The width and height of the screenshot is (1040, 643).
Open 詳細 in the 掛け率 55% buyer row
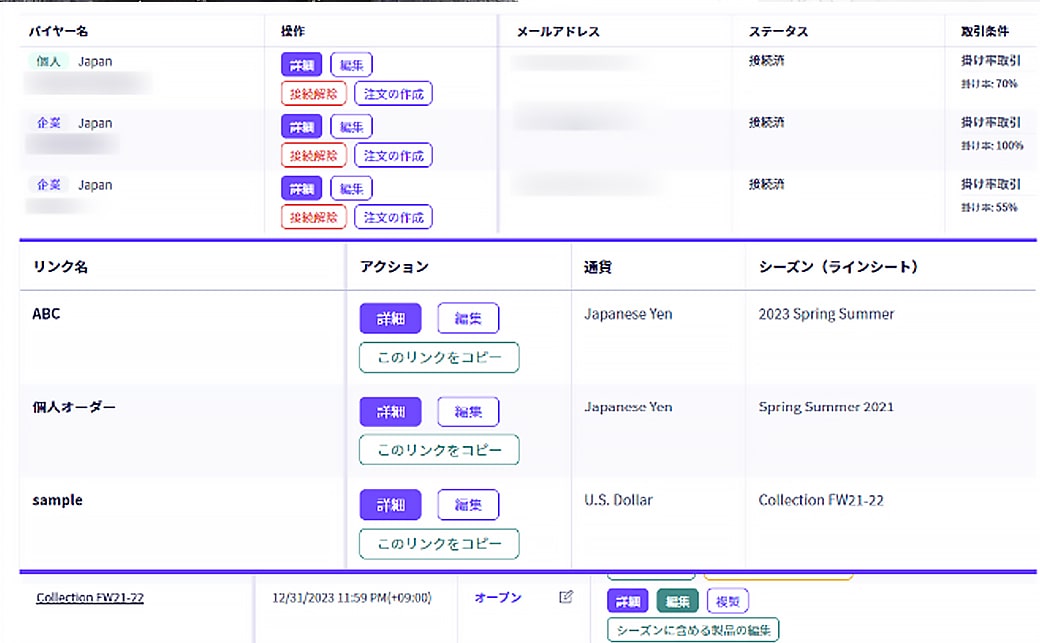tap(302, 188)
